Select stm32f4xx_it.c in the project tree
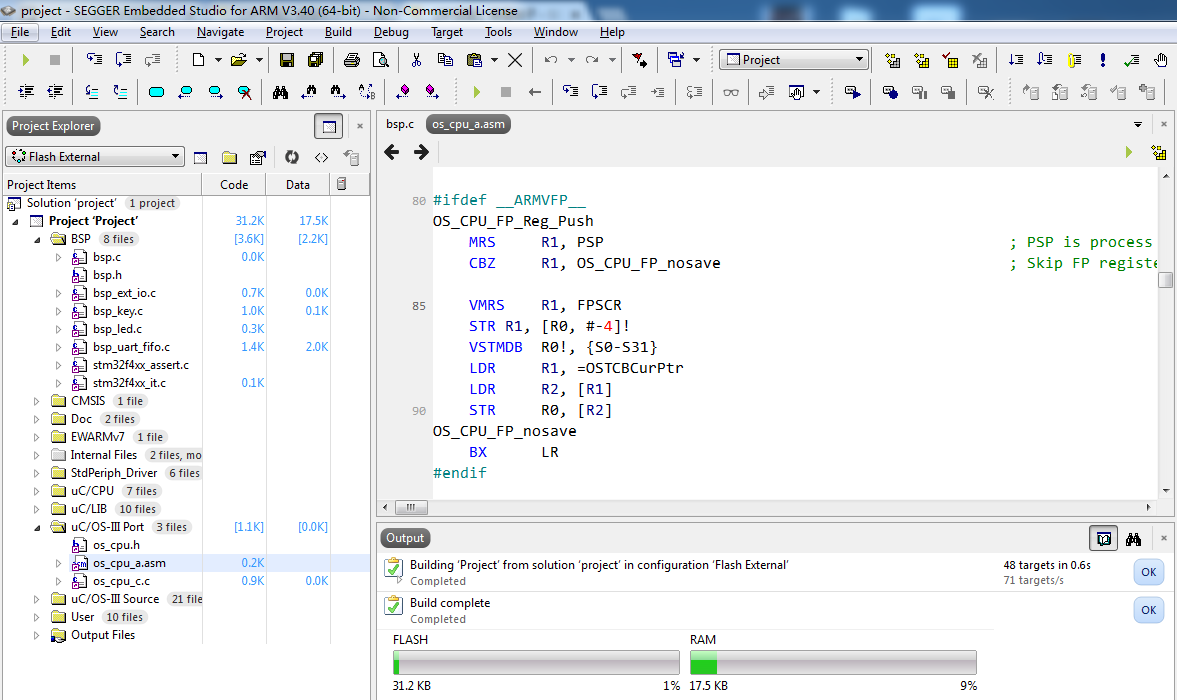The width and height of the screenshot is (1177, 700). (129, 383)
